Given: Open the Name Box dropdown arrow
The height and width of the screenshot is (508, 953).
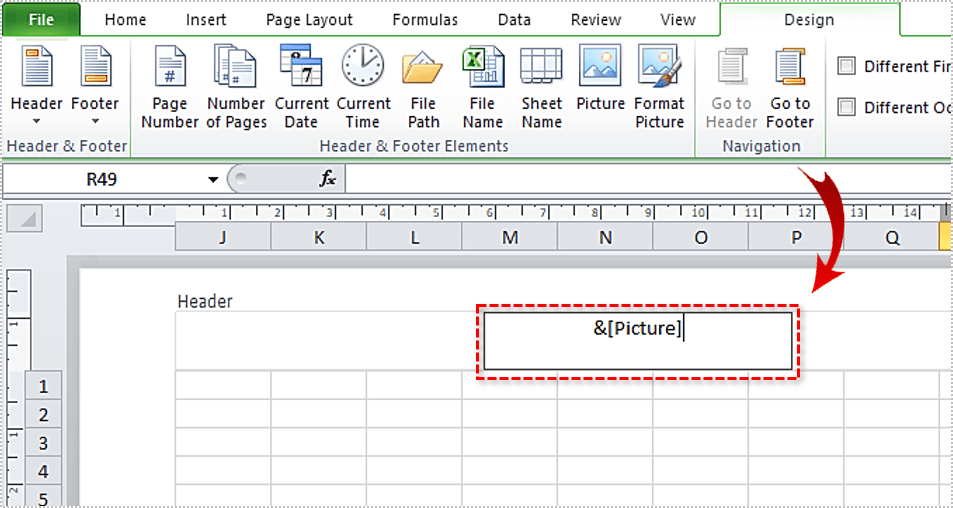Looking at the screenshot, I should point(213,180).
